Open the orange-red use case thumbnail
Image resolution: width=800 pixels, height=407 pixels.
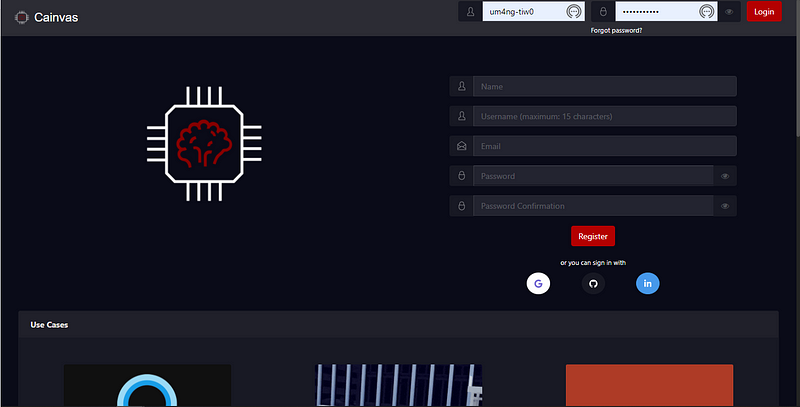coord(649,386)
